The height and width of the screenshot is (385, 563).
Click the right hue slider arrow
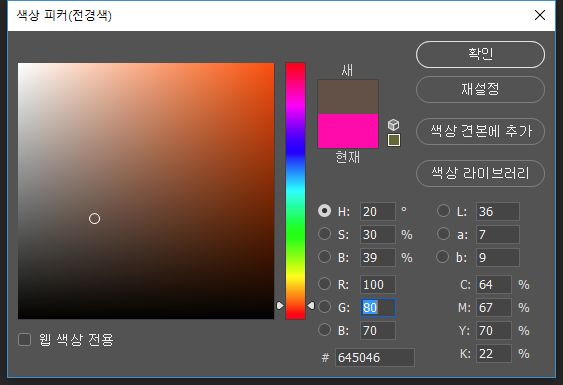[x=311, y=306]
